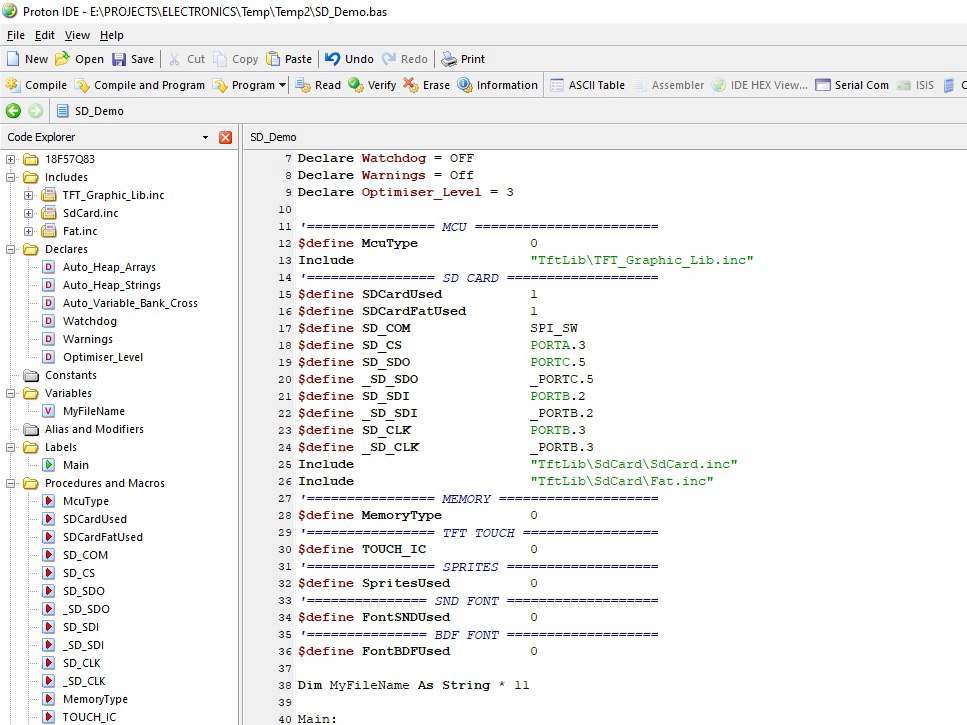The width and height of the screenshot is (967, 725).
Task: Click the Copy icon
Action: [x=220, y=59]
